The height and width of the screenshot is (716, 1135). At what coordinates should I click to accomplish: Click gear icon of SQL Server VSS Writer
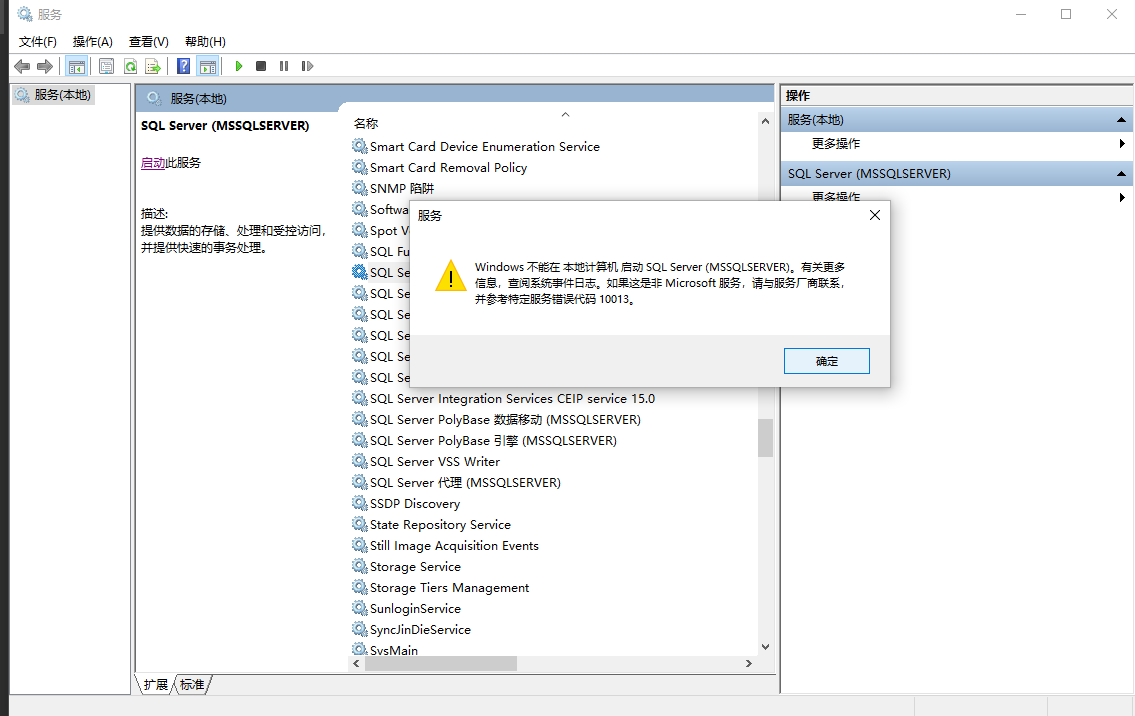coord(360,460)
